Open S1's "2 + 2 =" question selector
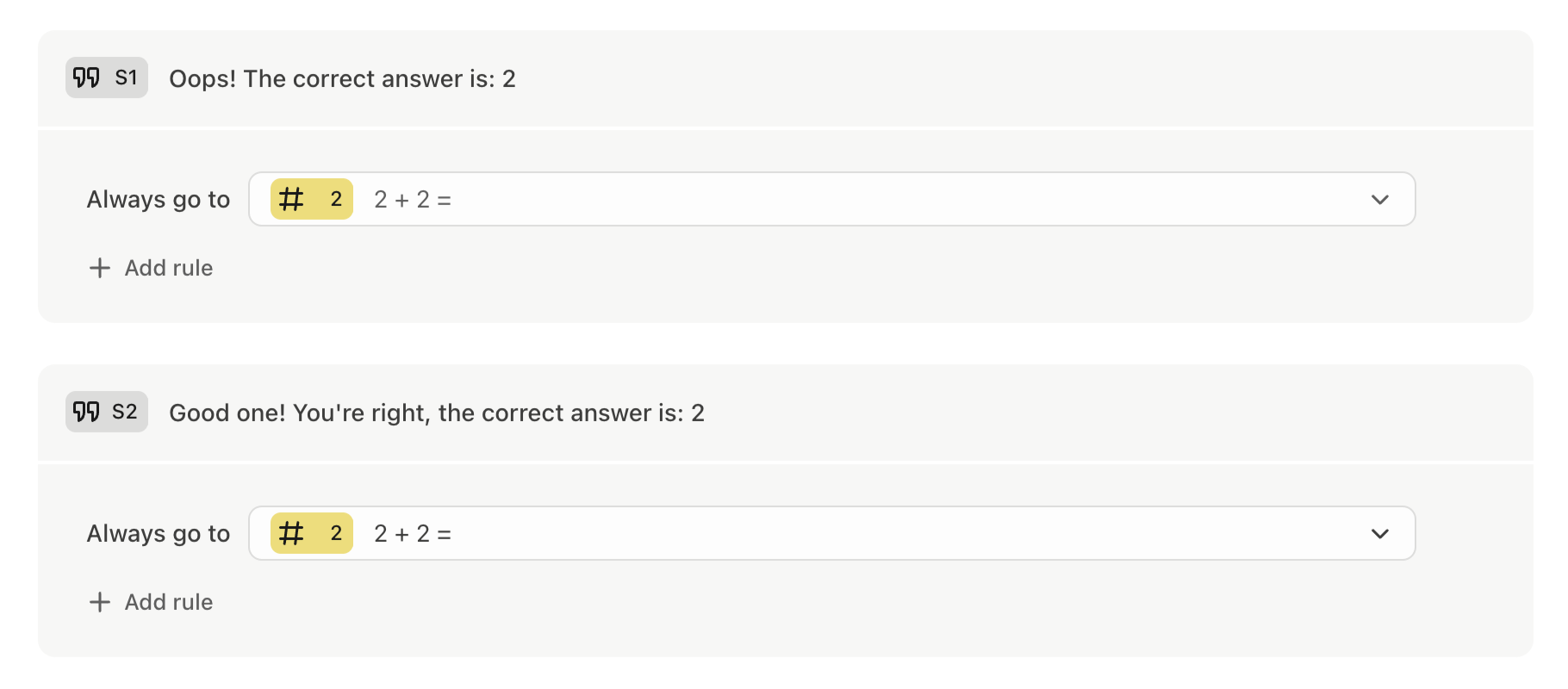The width and height of the screenshot is (1568, 689). click(x=412, y=200)
